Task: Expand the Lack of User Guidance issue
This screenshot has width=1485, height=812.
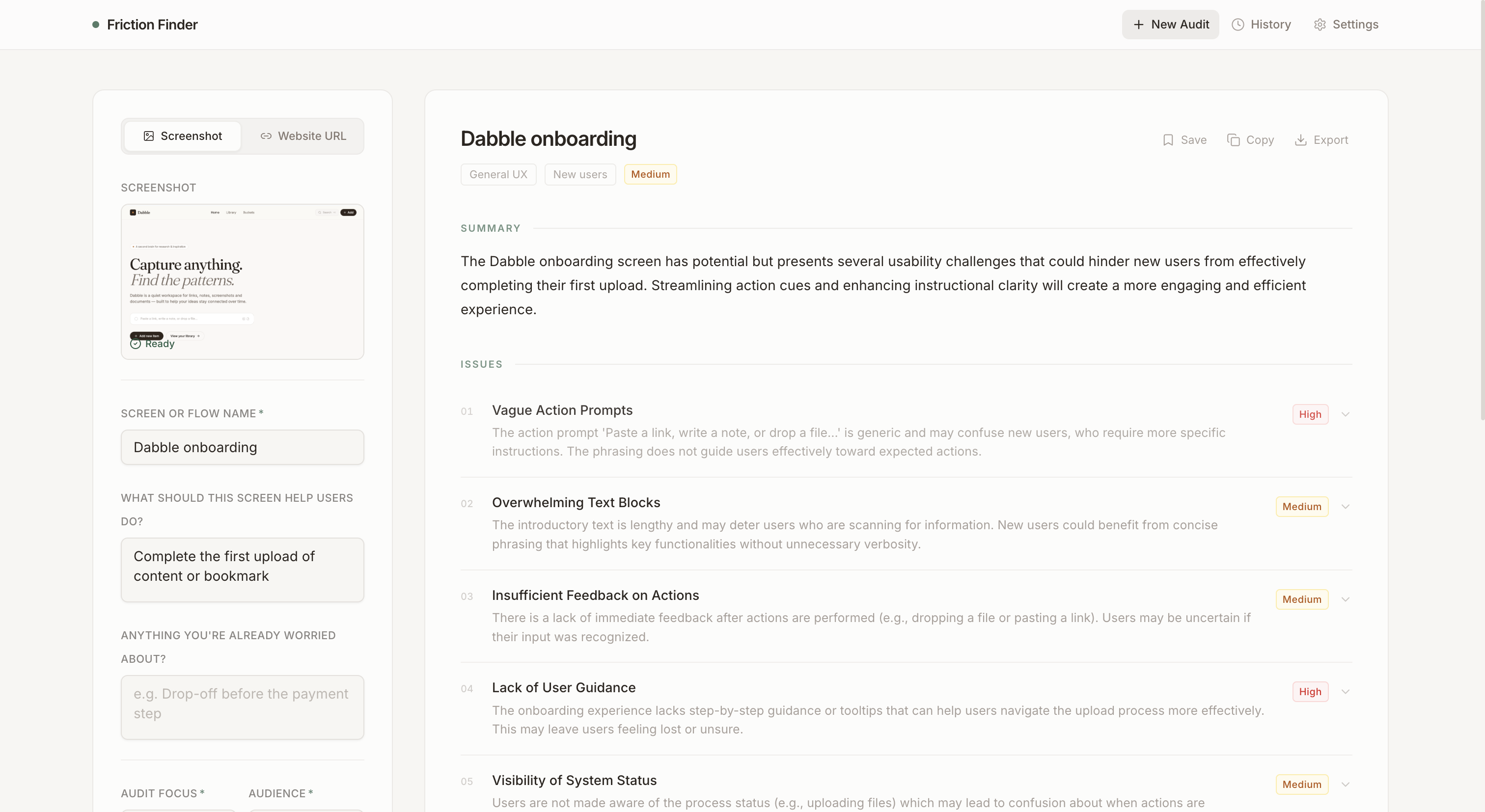Action: point(1346,692)
